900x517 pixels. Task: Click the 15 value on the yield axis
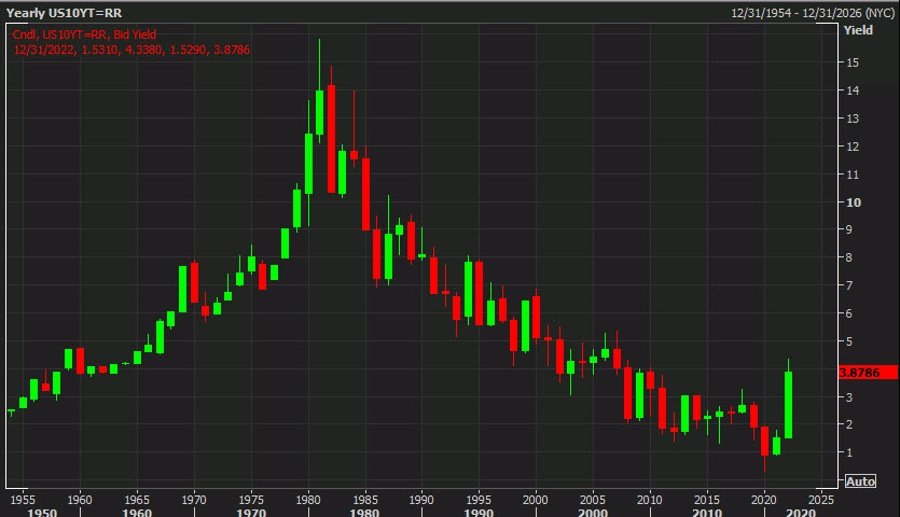(x=853, y=62)
